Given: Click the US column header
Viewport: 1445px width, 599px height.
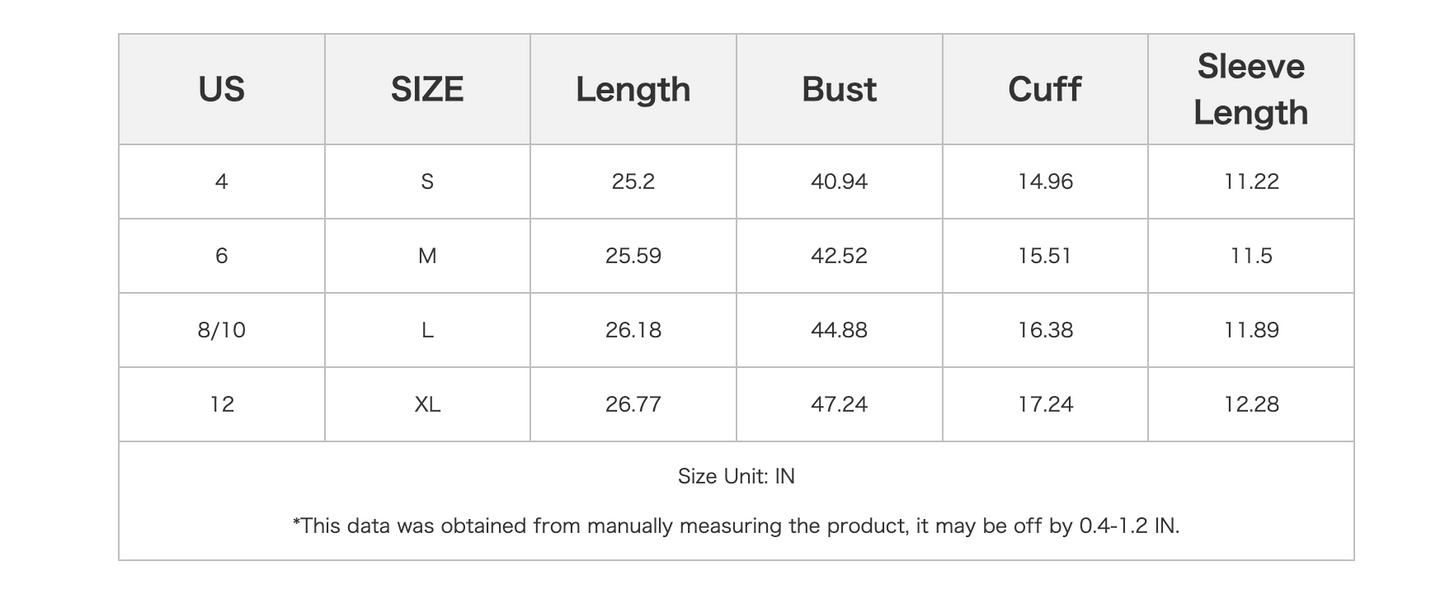Looking at the screenshot, I should 221,89.
